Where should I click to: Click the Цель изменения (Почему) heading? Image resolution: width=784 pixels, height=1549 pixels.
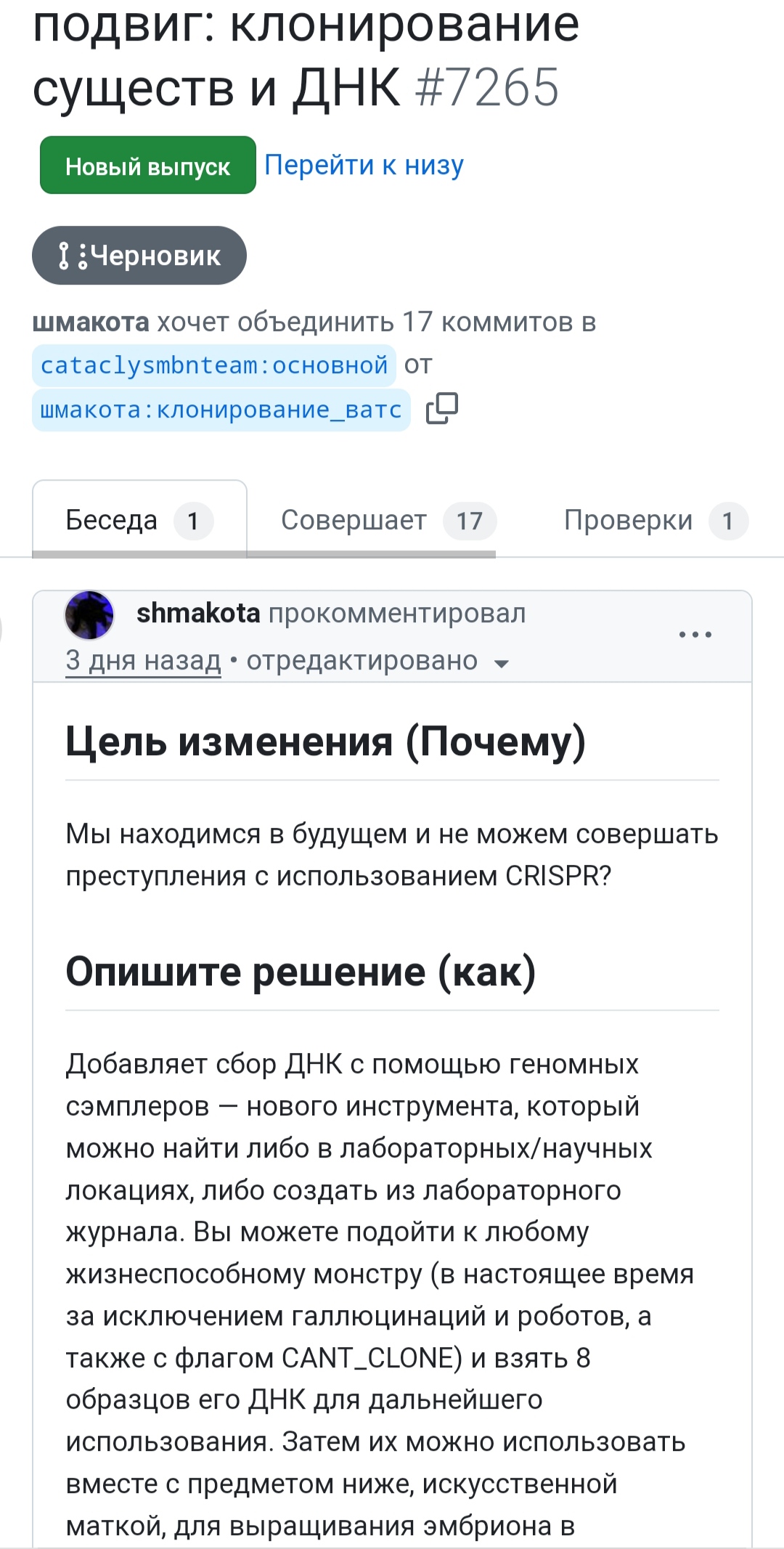(325, 742)
